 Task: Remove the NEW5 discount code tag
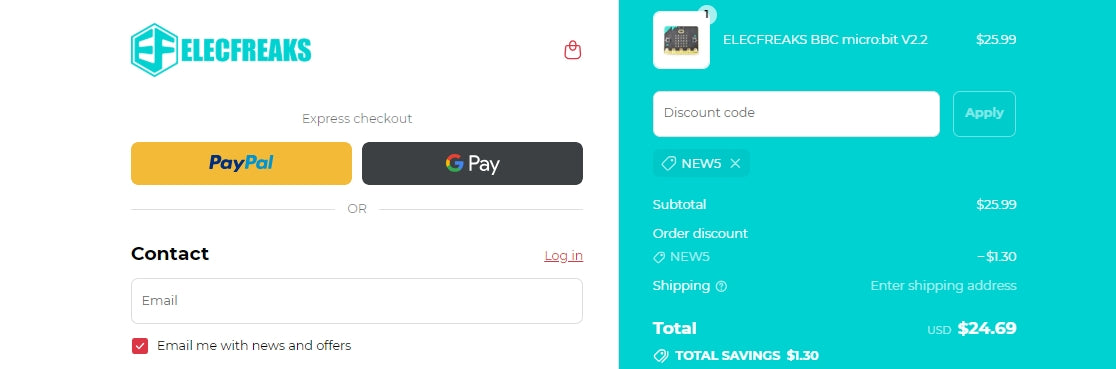(x=735, y=163)
